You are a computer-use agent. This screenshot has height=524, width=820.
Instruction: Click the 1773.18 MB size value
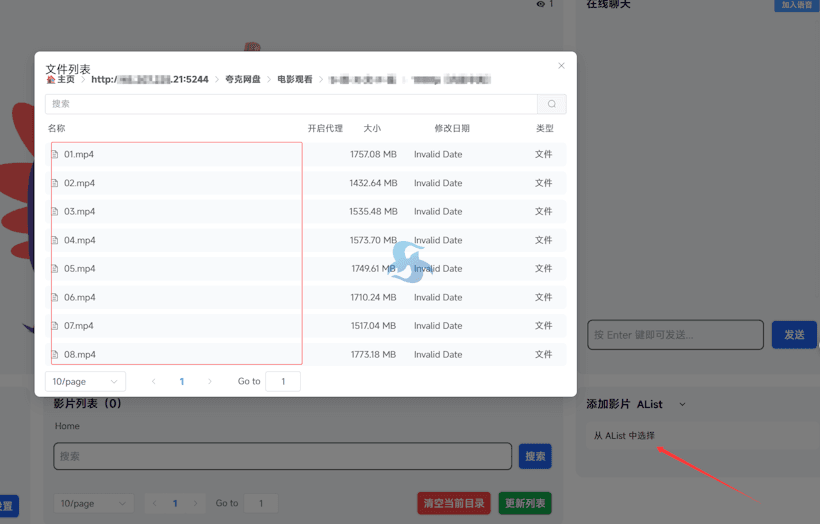[x=373, y=354]
